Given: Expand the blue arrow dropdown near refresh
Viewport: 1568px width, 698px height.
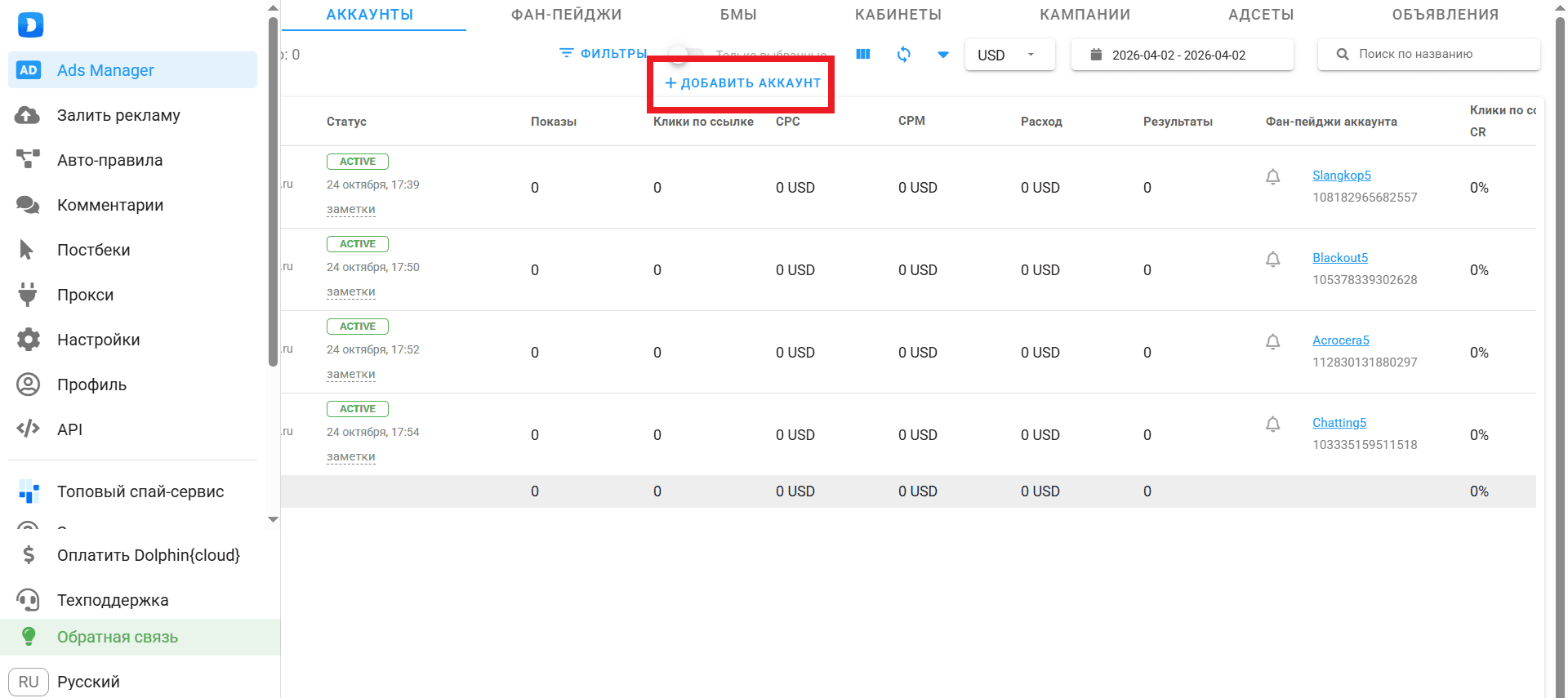Looking at the screenshot, I should click(943, 55).
